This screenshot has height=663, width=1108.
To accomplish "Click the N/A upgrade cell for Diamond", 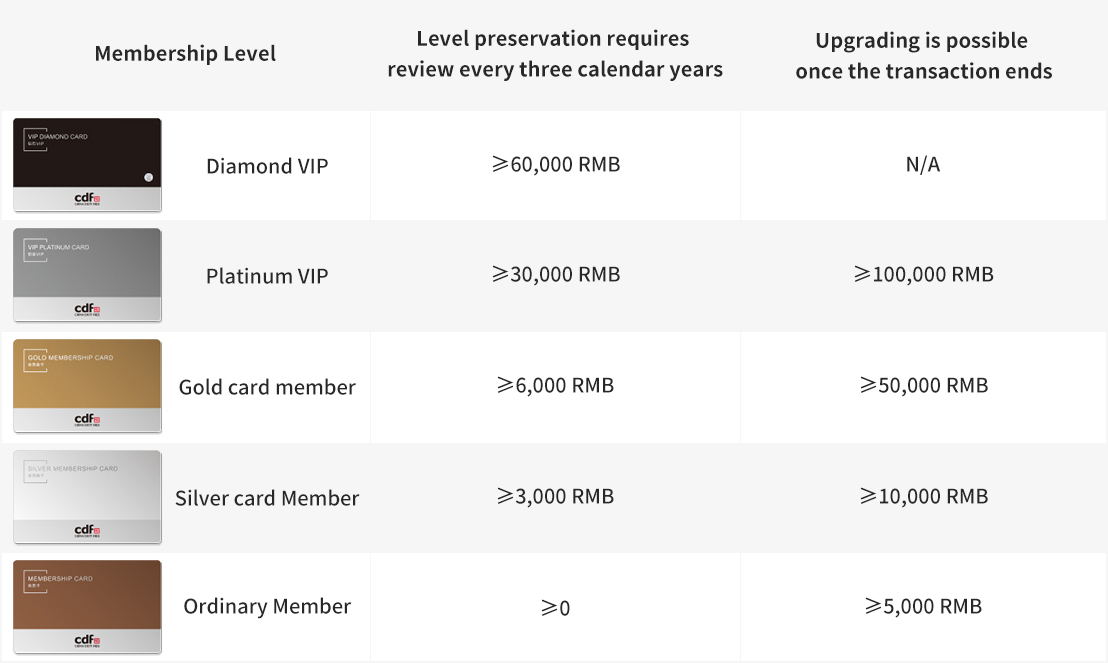I will (922, 165).
